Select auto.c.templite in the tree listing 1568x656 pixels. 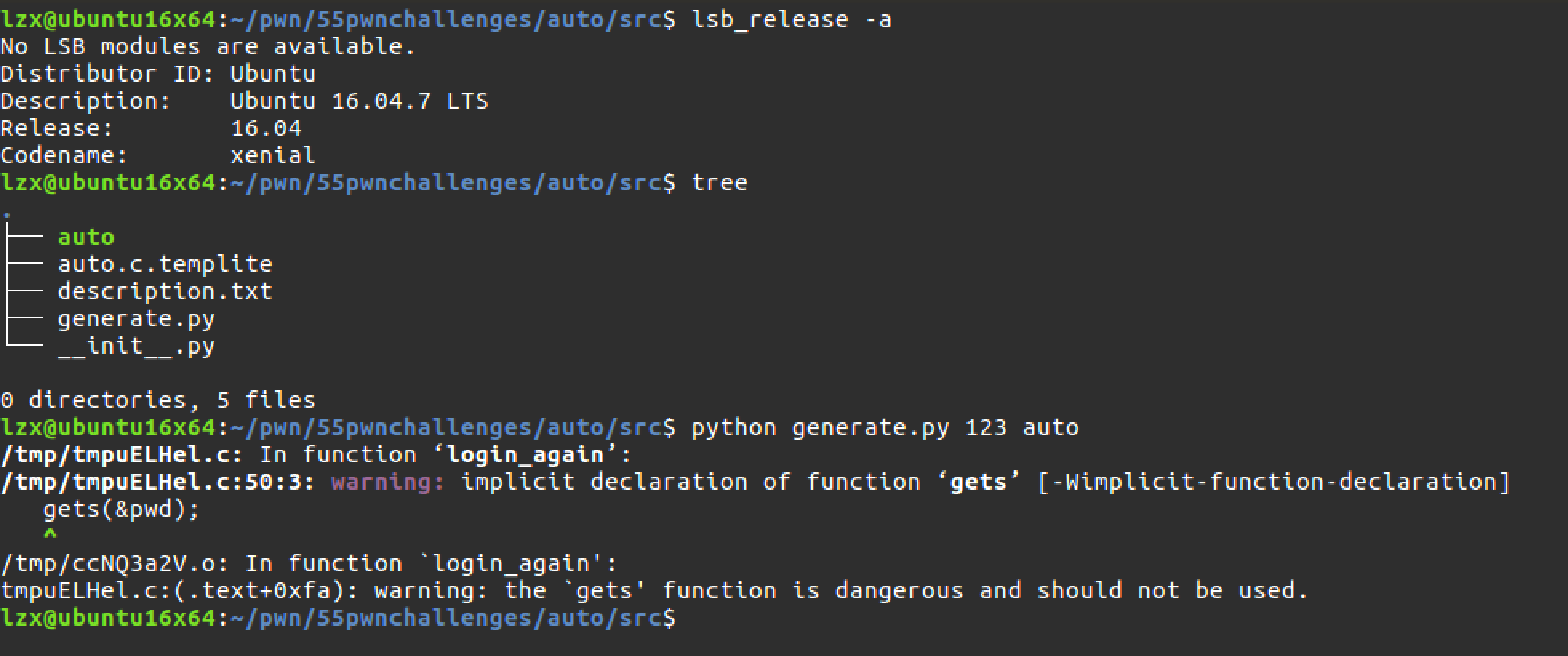tap(165, 264)
